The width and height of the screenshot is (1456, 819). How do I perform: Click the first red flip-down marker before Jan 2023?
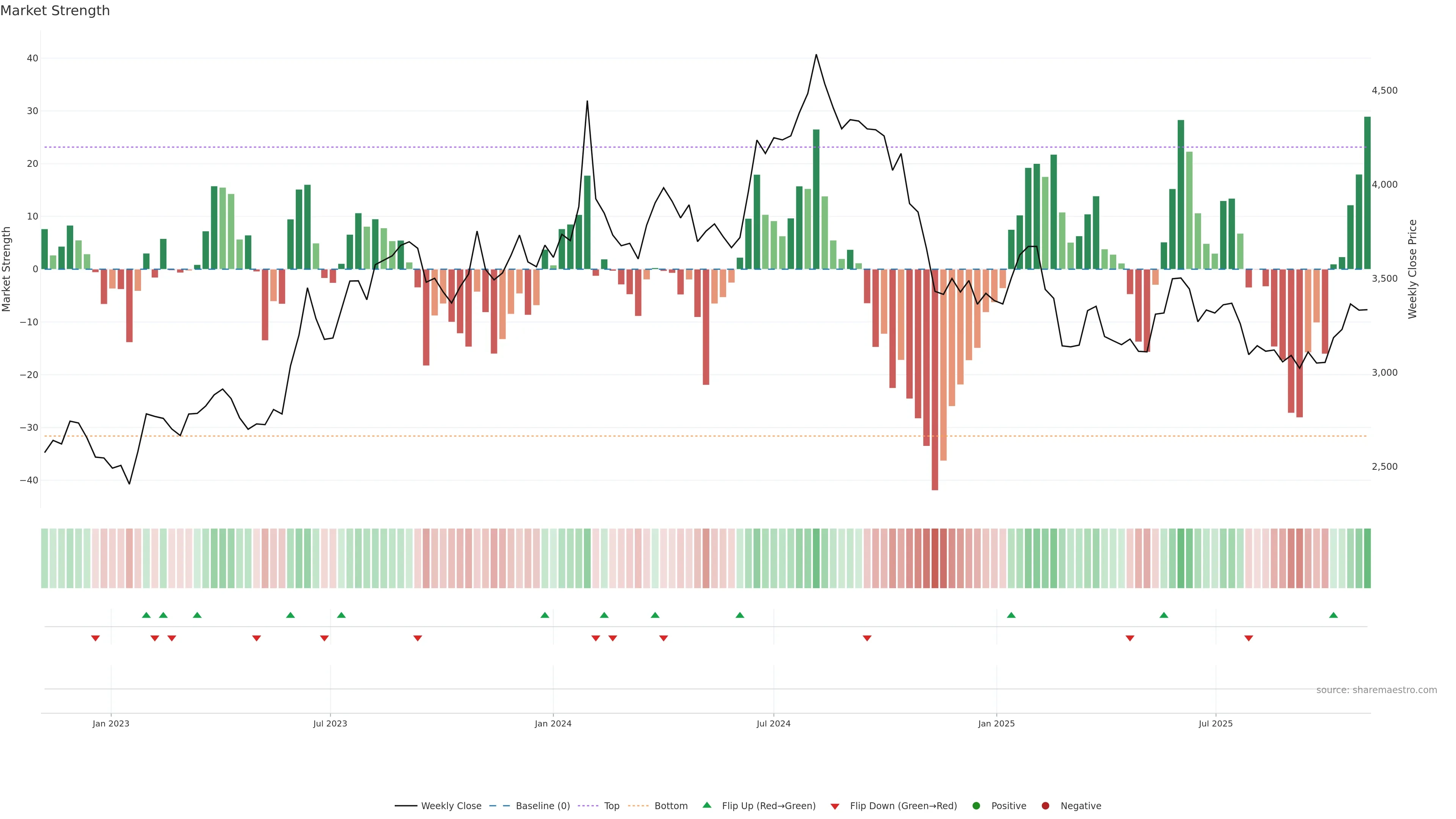coord(96,638)
